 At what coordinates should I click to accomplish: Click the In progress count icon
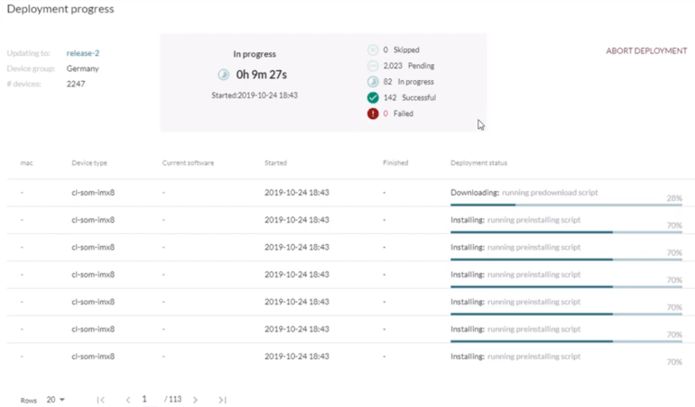pyautogui.click(x=373, y=81)
